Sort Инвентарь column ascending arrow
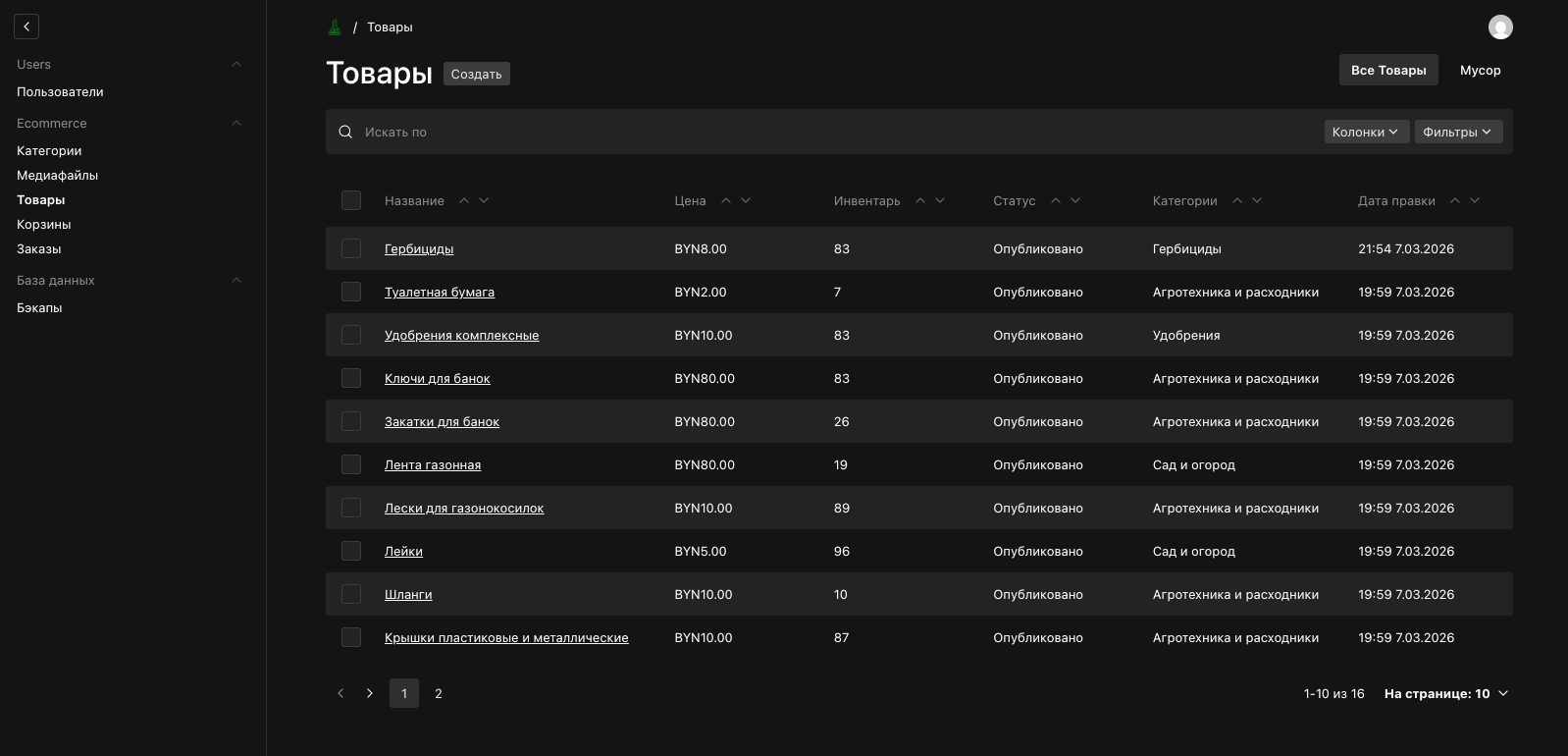Viewport: 1568px width, 756px height. (x=920, y=200)
